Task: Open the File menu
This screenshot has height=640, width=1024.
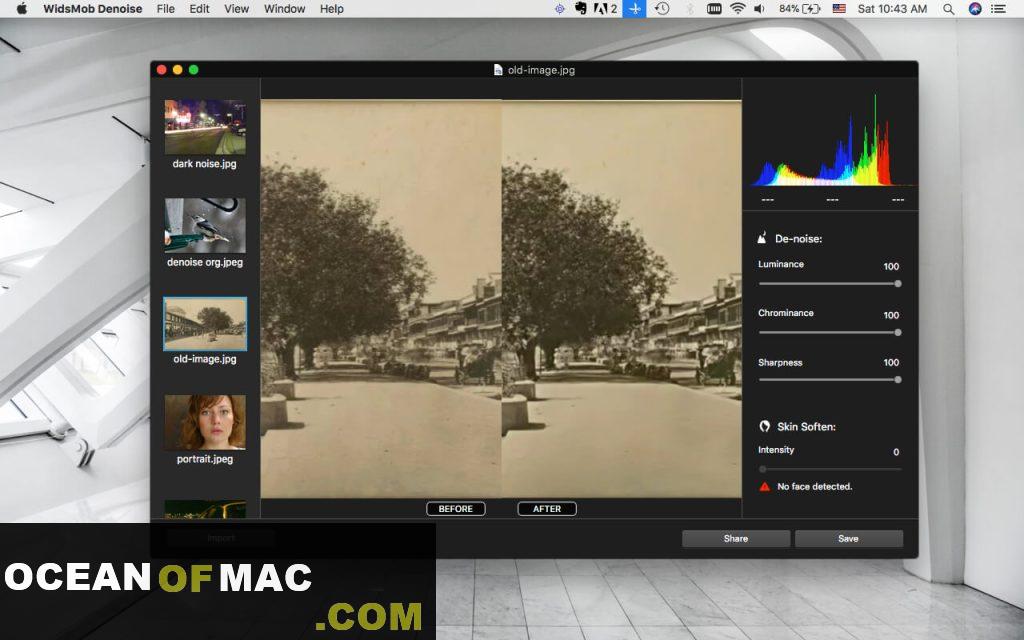Action: (x=165, y=8)
